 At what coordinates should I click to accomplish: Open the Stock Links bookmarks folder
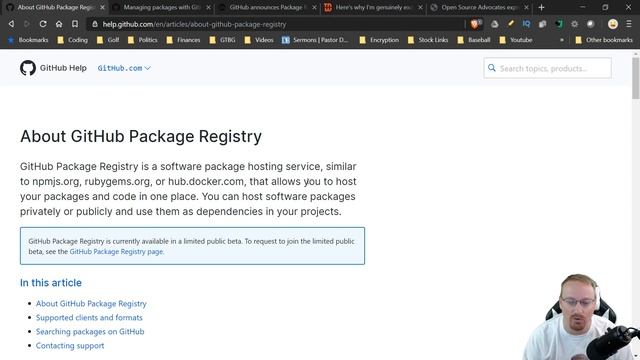click(428, 40)
